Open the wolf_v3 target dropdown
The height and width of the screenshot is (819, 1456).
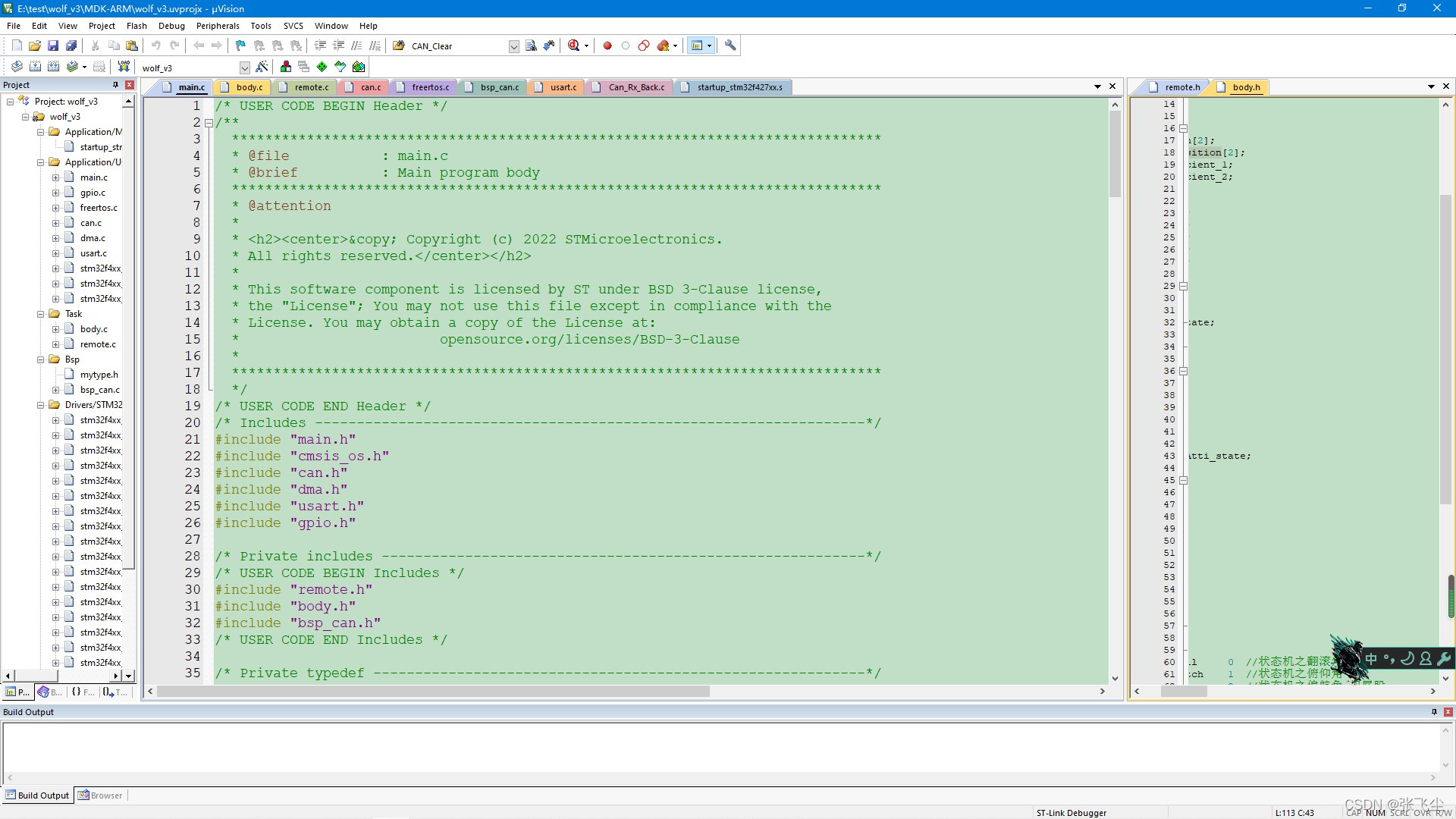[x=244, y=67]
